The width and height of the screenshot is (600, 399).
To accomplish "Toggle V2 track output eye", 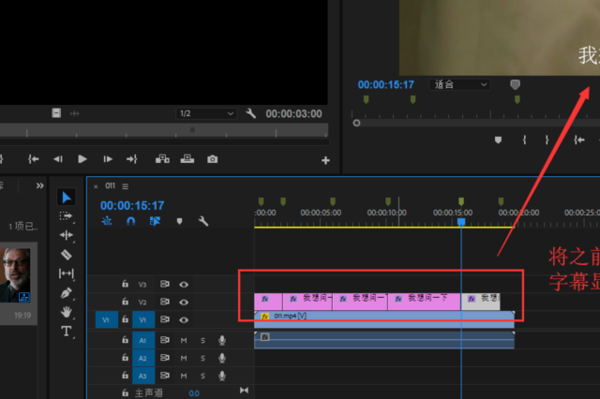I will (184, 302).
